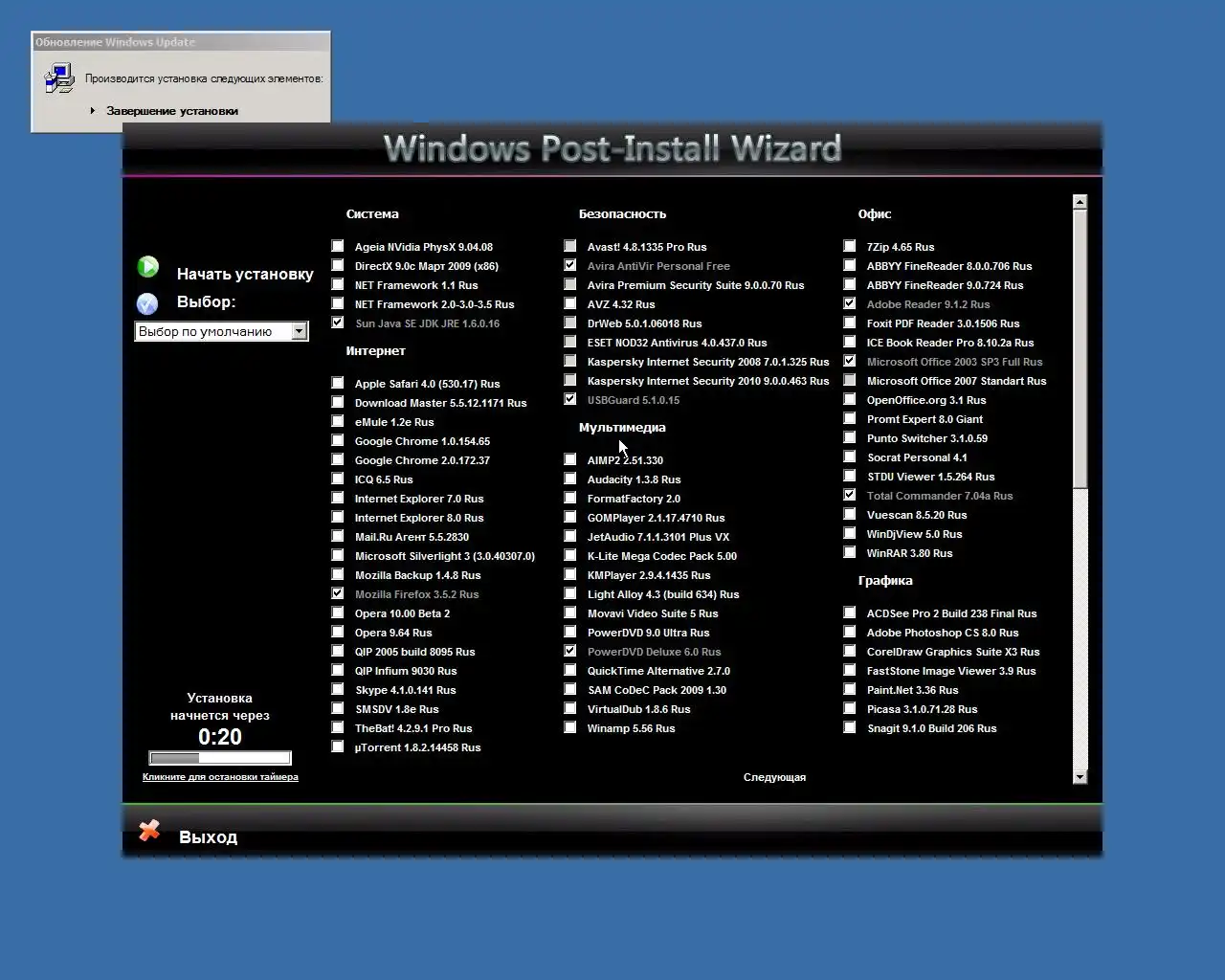Click the Интернет category heading
This screenshot has height=980, width=1225.
tap(375, 351)
